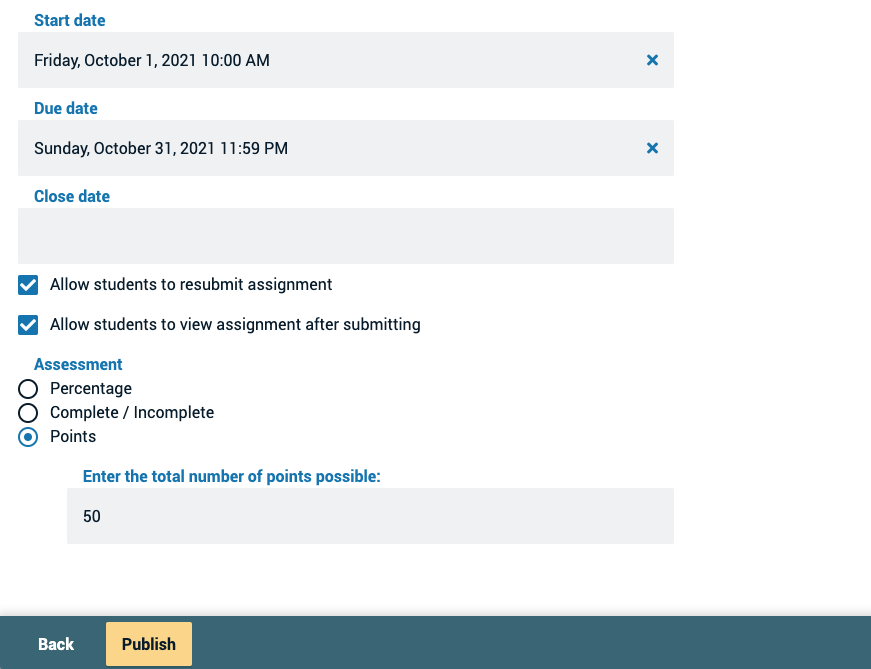The width and height of the screenshot is (871, 669).
Task: Open the Start date field
Action: pos(346,60)
